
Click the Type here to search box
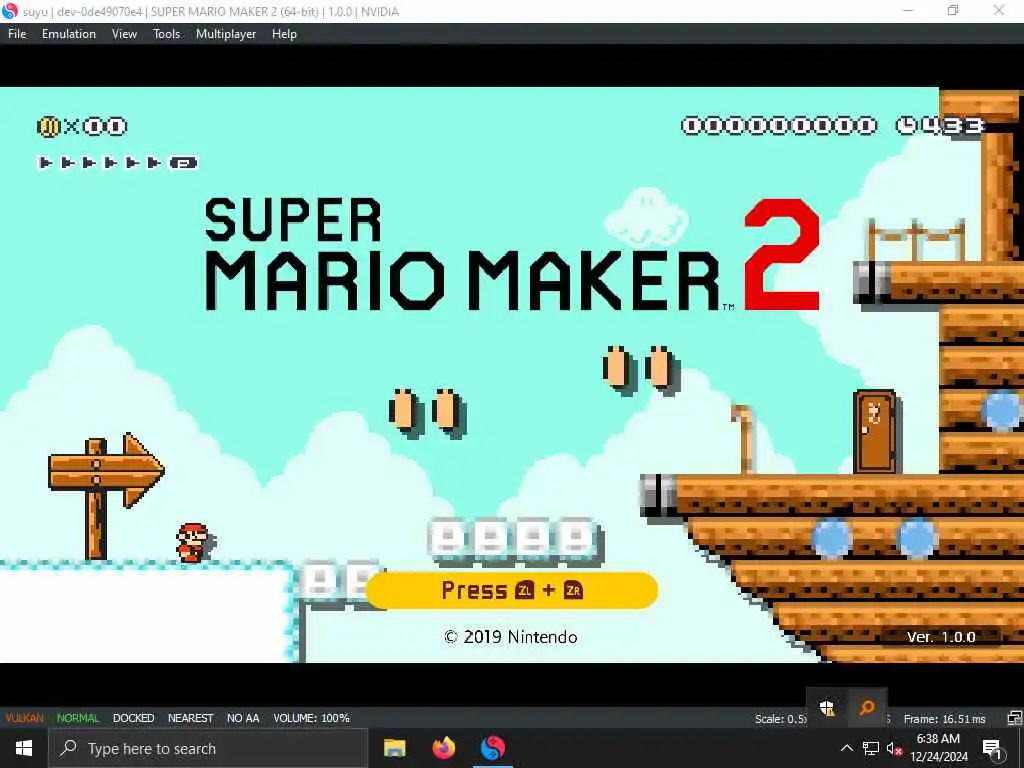pyautogui.click(x=208, y=748)
